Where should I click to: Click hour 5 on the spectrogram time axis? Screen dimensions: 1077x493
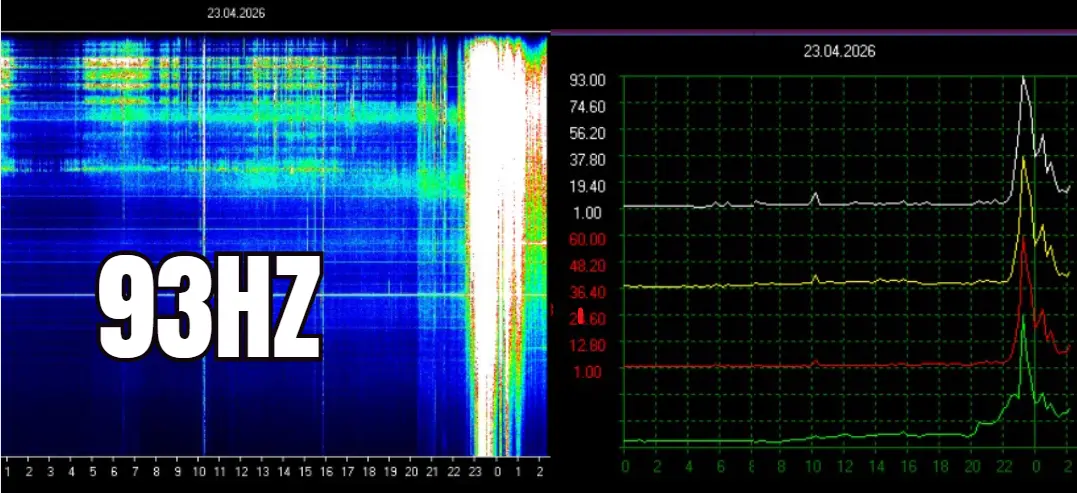[92, 471]
